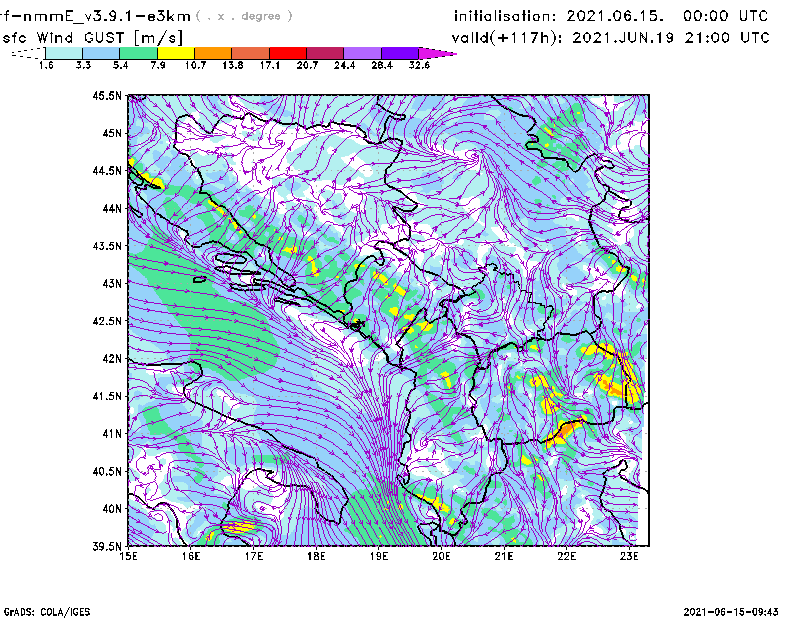
Task: Click the '22E' longitude label
Action: point(566,556)
